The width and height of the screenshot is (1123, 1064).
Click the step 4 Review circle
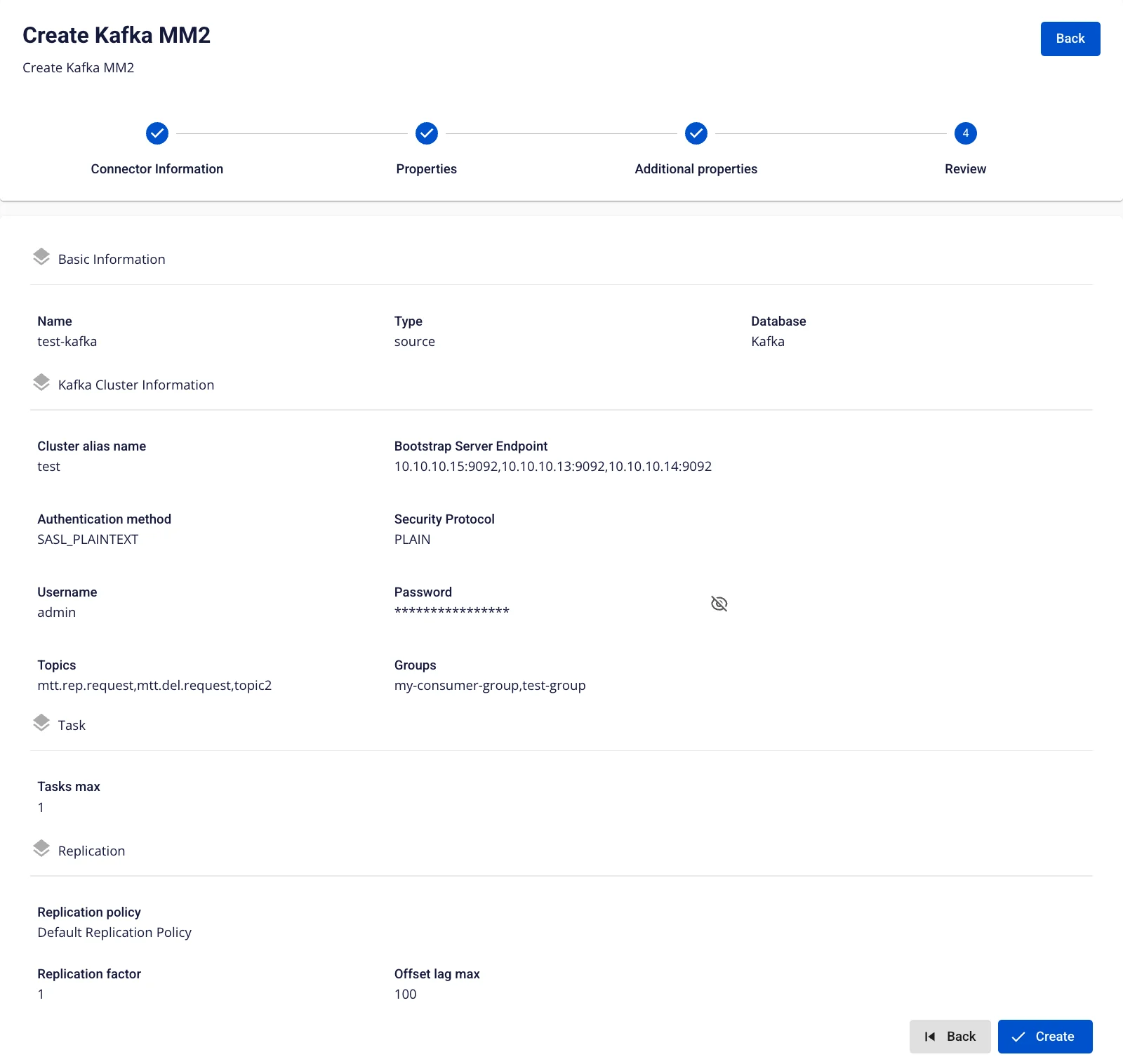(x=966, y=133)
